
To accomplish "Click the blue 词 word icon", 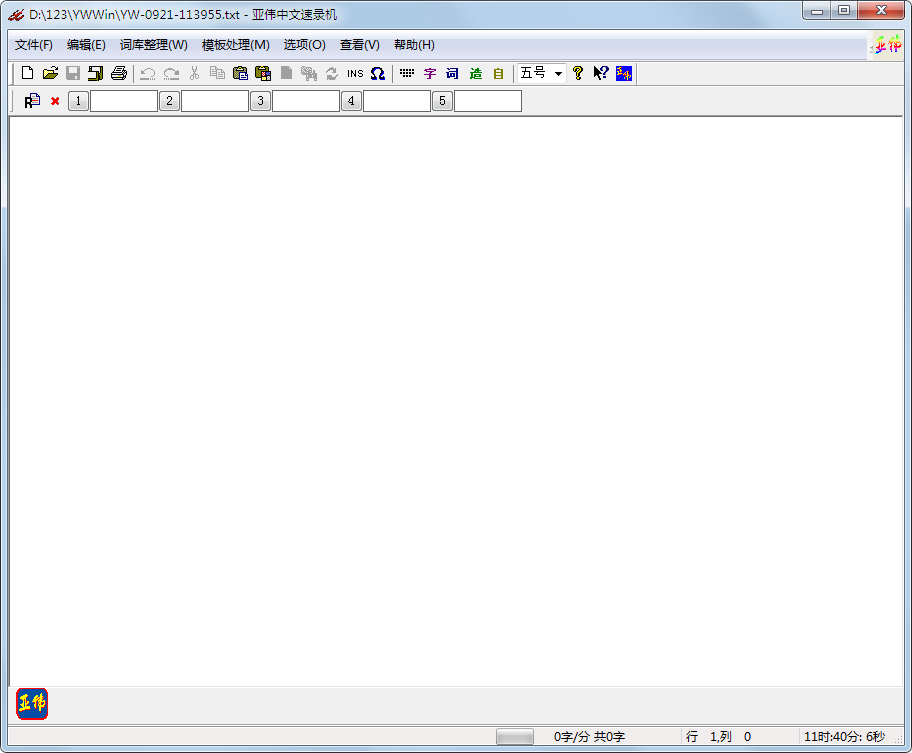I will [x=452, y=73].
